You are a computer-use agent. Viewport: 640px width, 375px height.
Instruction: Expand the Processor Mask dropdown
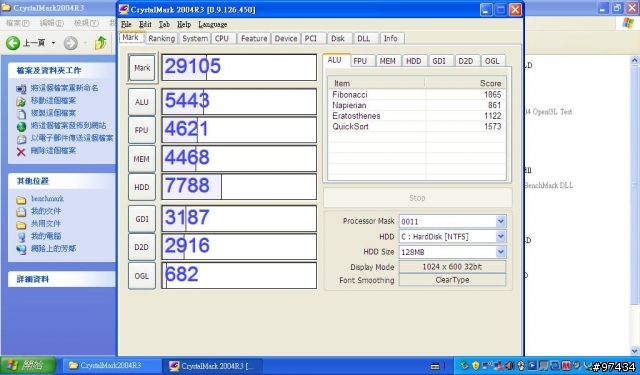tap(501, 221)
